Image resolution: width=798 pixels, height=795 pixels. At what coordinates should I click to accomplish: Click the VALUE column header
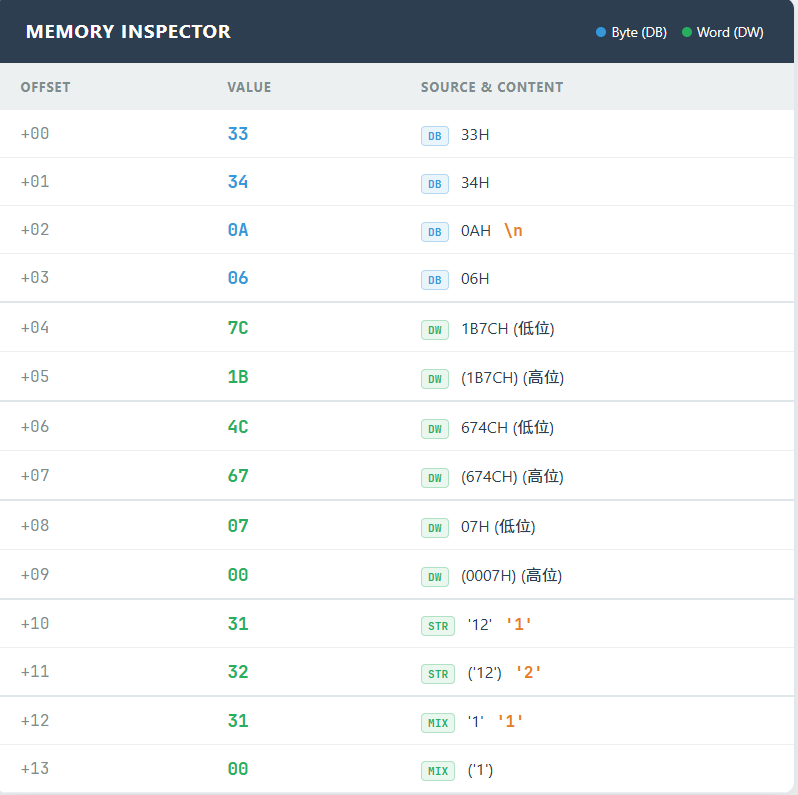pyautogui.click(x=249, y=87)
